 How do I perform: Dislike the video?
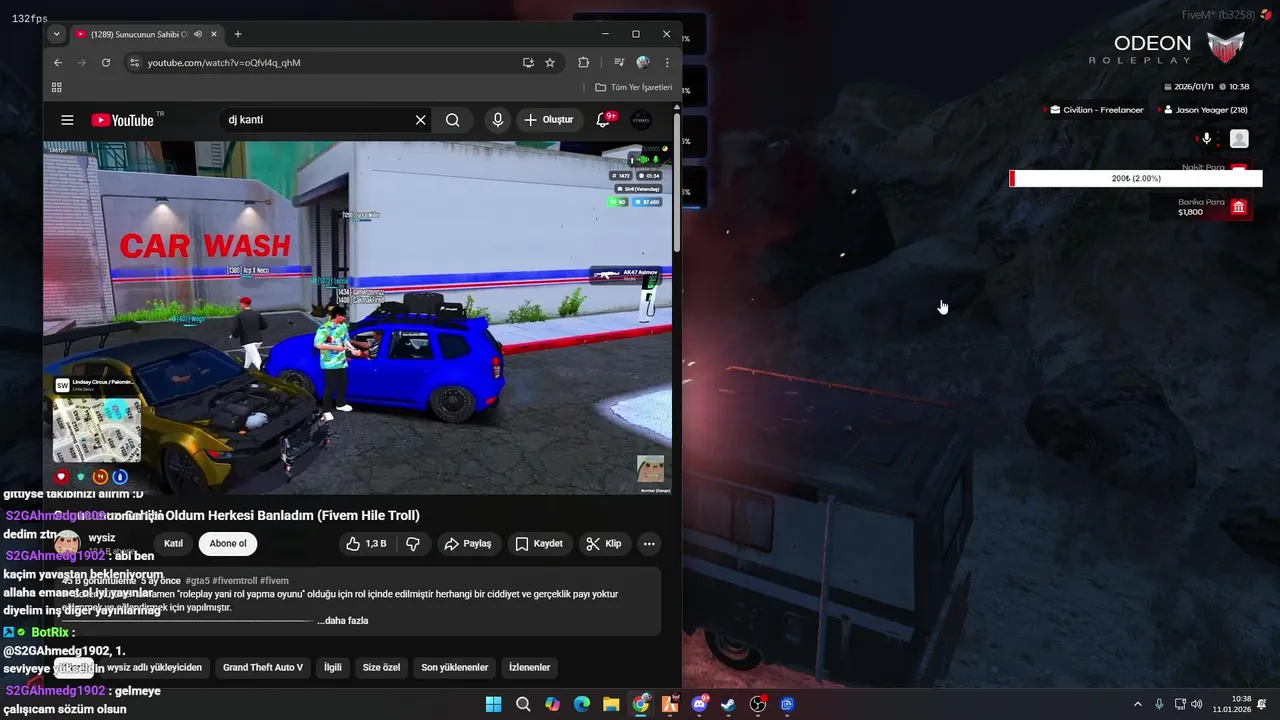click(x=413, y=544)
